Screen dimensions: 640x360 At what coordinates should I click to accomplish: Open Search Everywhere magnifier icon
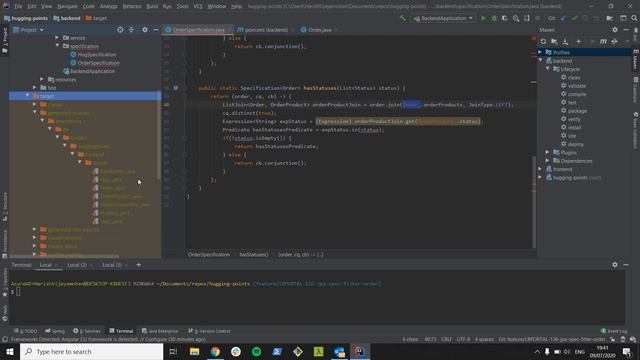634,18
